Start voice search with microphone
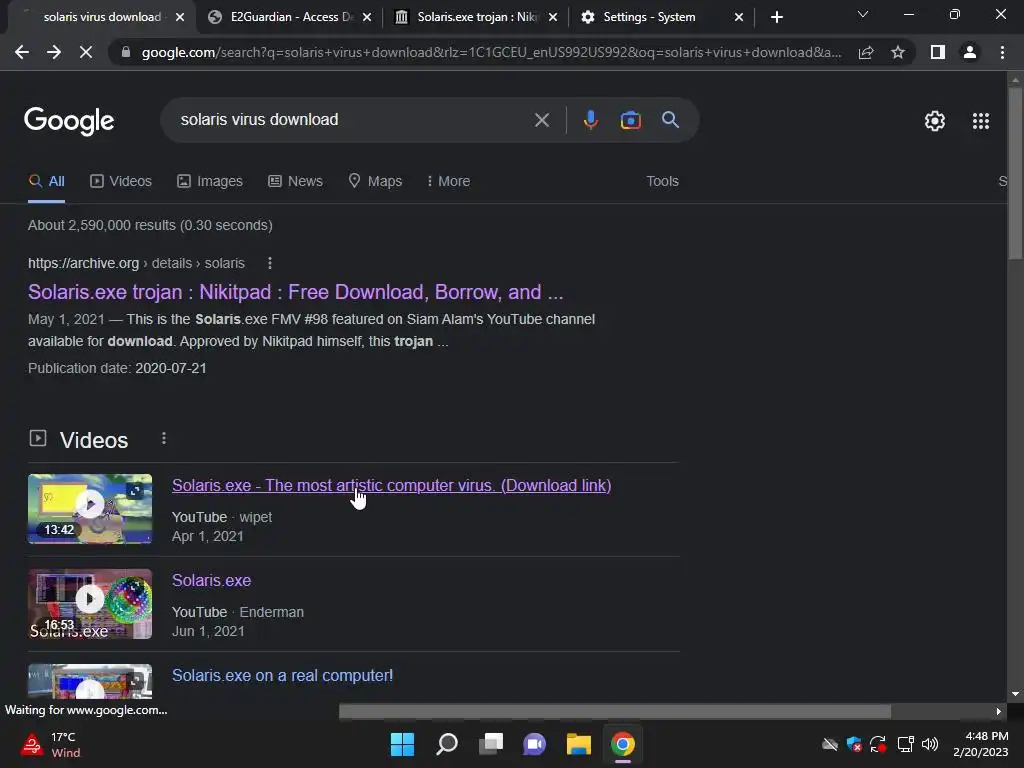 point(590,120)
